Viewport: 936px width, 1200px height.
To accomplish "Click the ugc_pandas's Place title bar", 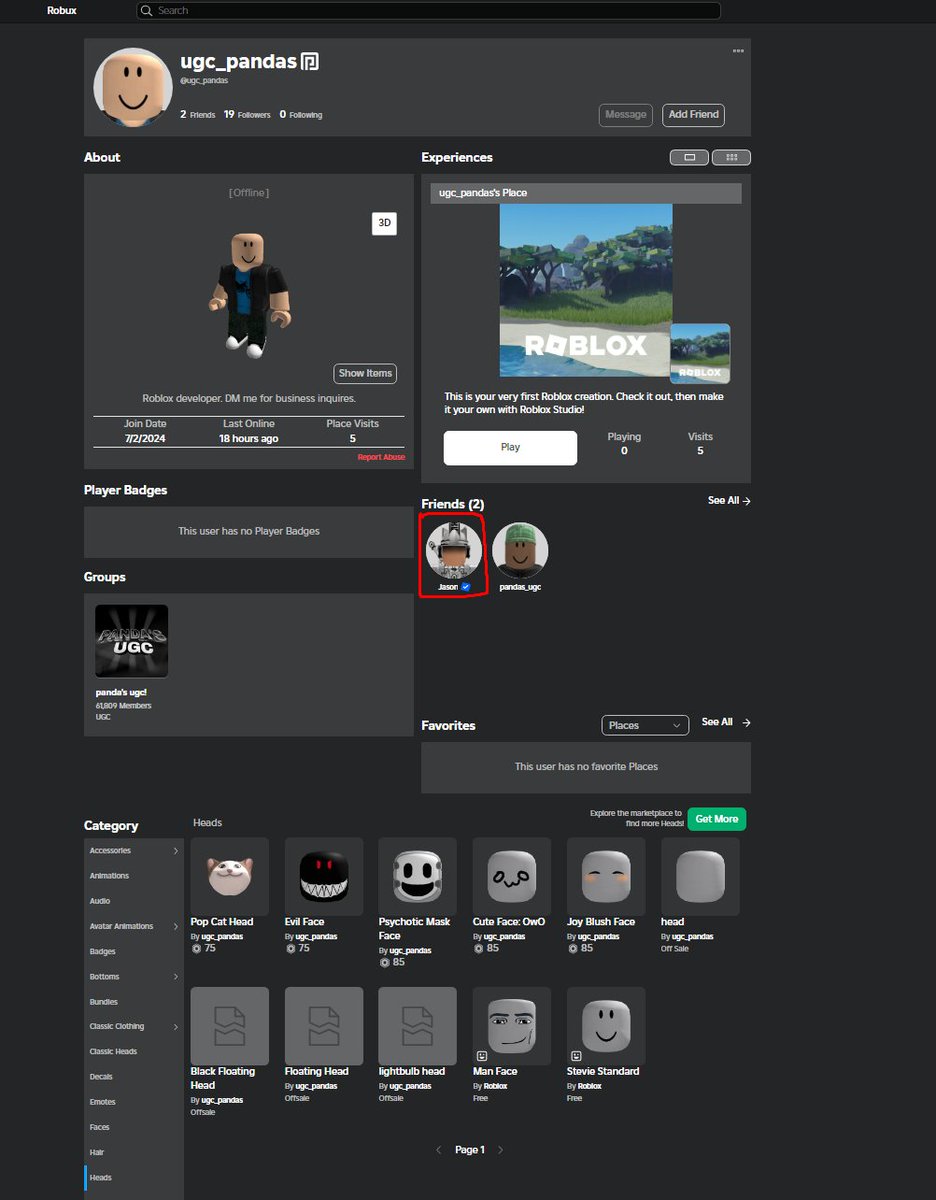I will coord(586,193).
